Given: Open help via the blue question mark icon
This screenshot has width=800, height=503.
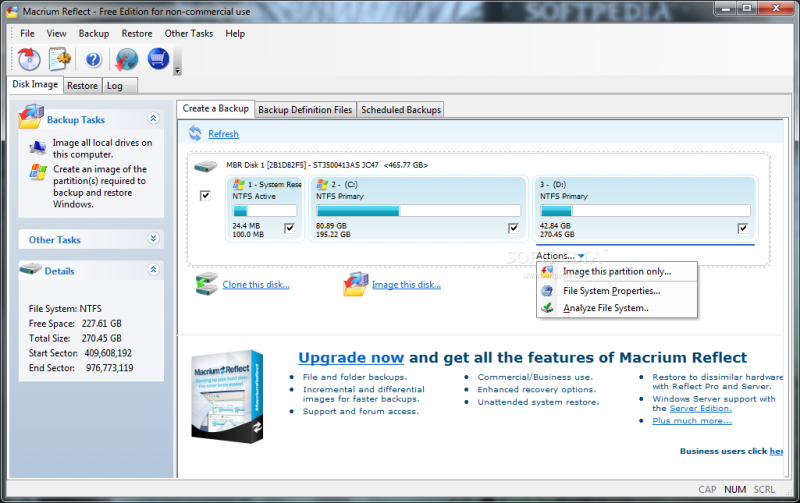Looking at the screenshot, I should click(93, 59).
